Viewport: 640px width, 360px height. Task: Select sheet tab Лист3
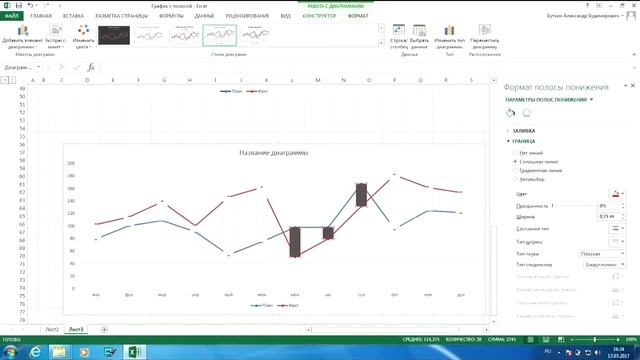(x=76, y=329)
